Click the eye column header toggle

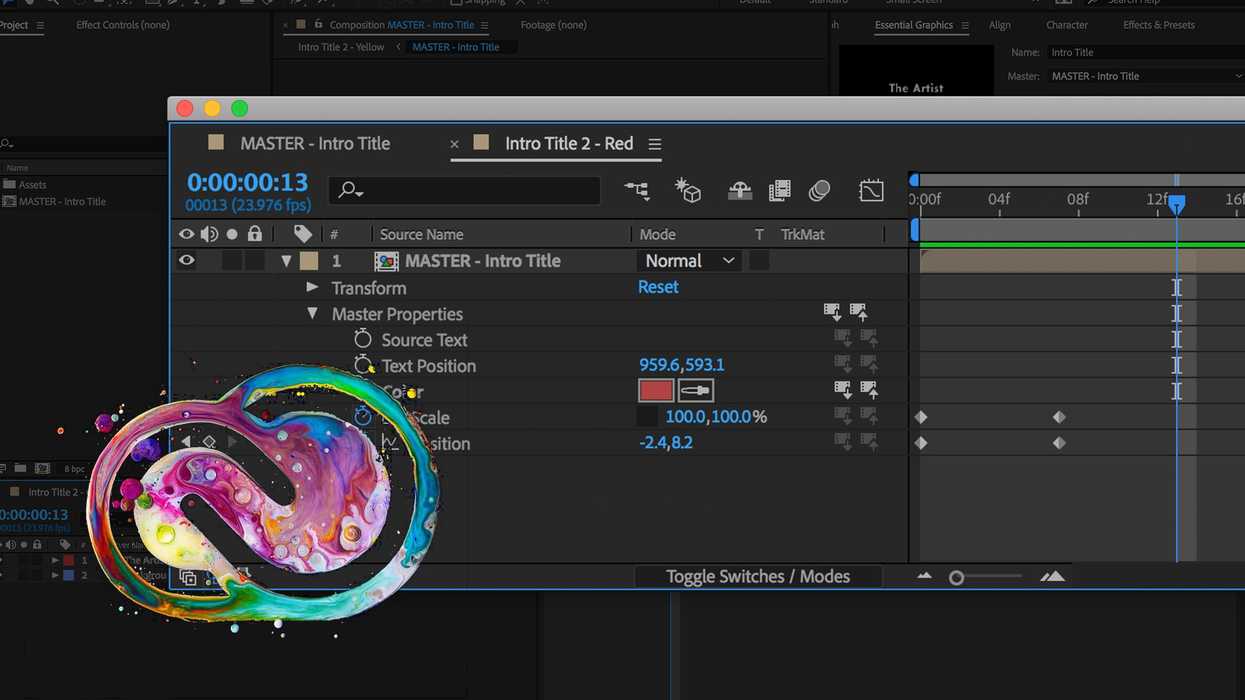(186, 234)
